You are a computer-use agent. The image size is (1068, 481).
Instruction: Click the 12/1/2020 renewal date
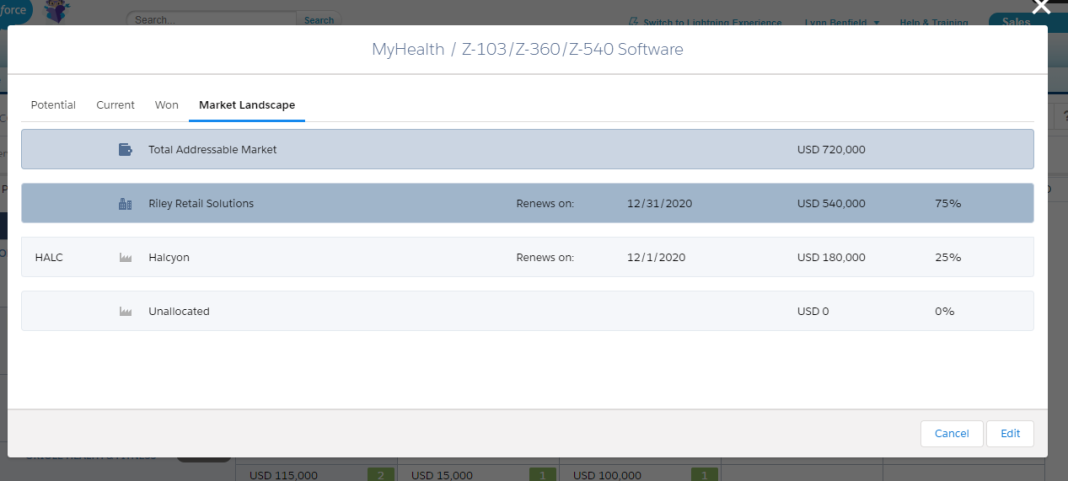[x=656, y=258]
